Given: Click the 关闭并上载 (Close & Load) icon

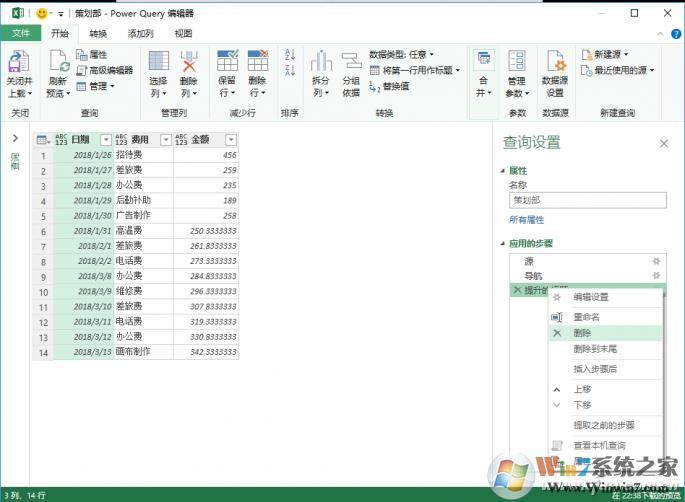Looking at the screenshot, I should tap(19, 63).
